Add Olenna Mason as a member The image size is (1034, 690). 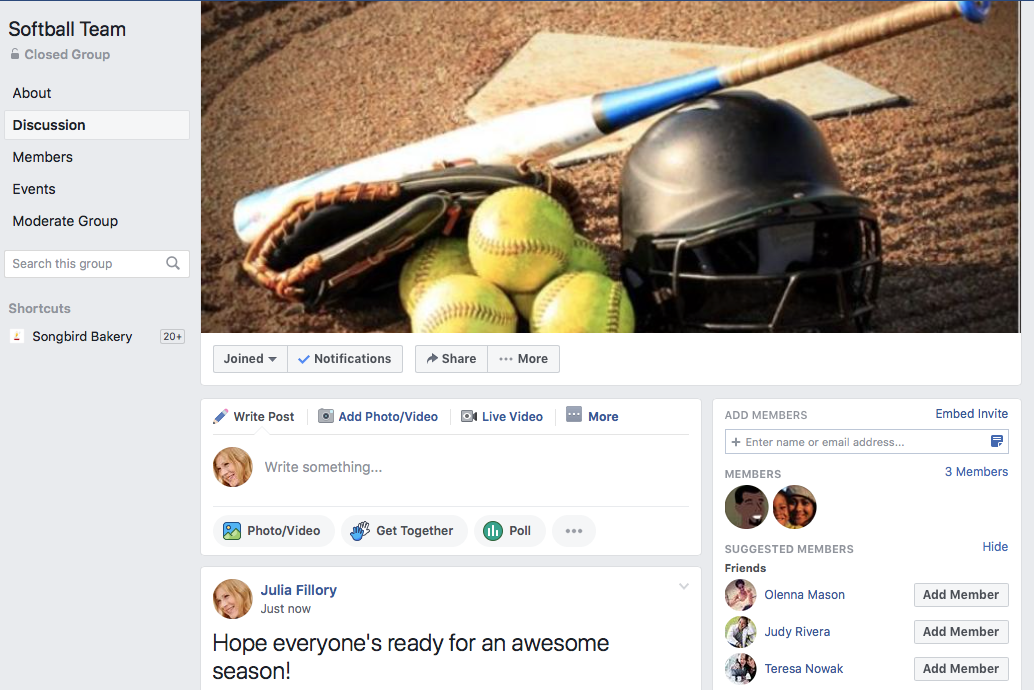[x=960, y=595]
